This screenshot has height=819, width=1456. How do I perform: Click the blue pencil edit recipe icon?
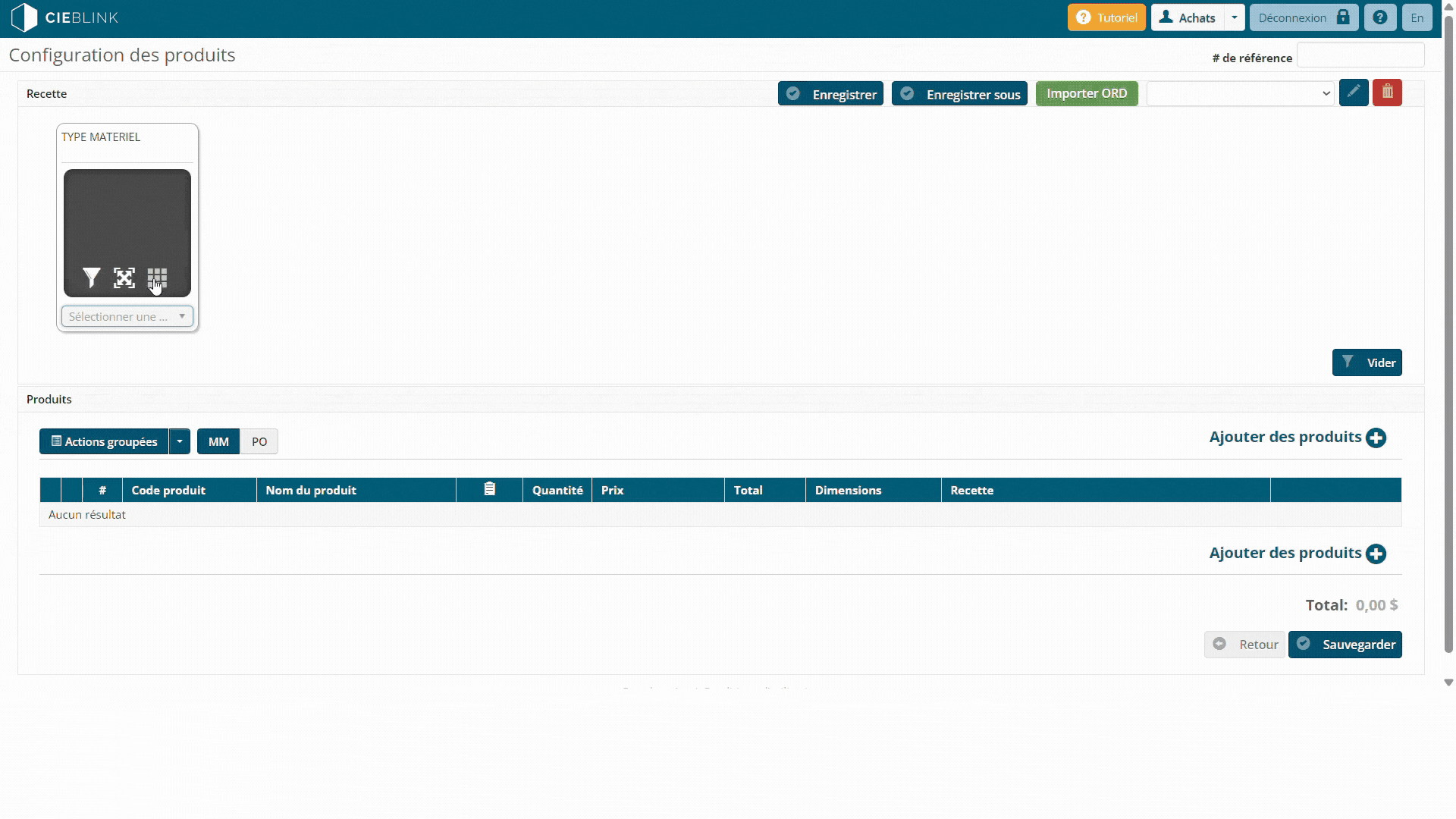tap(1354, 93)
